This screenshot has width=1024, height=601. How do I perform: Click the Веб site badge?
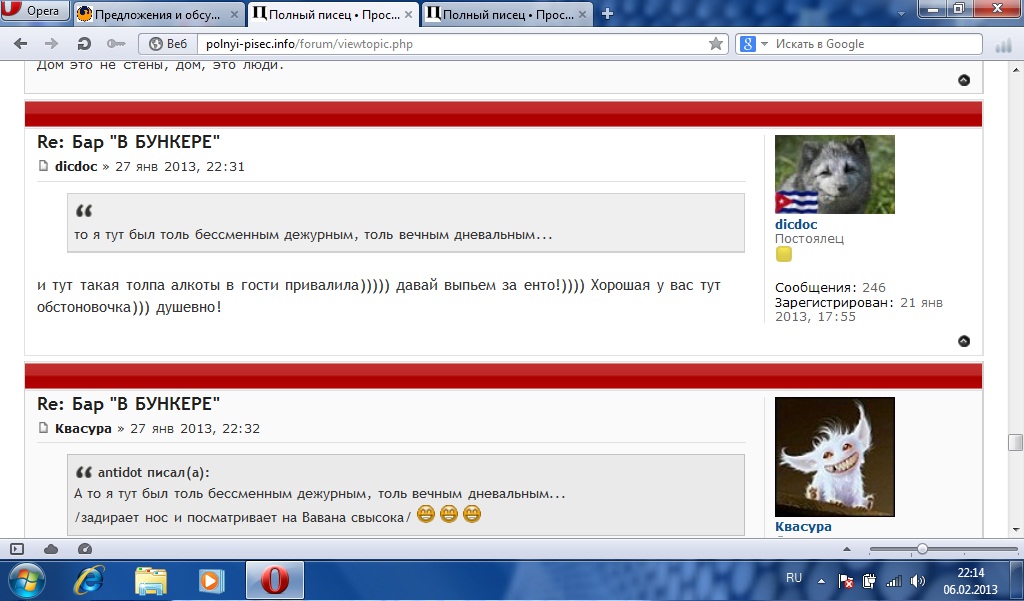[x=168, y=44]
